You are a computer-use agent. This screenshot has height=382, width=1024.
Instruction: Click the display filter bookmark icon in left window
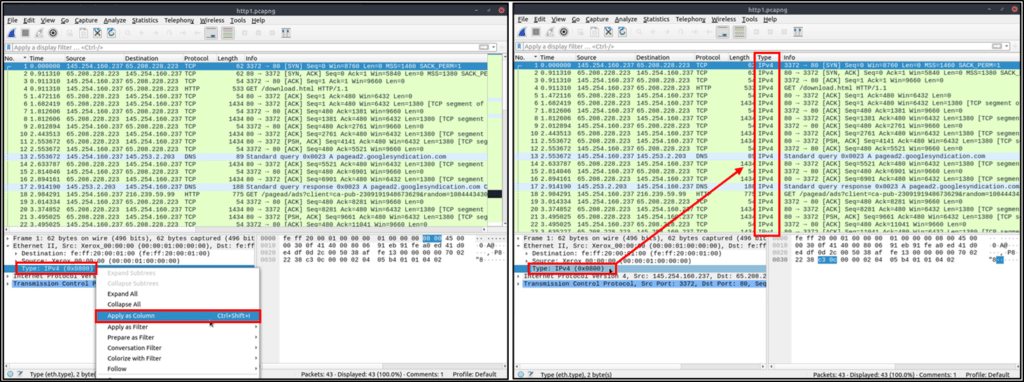click(x=8, y=48)
